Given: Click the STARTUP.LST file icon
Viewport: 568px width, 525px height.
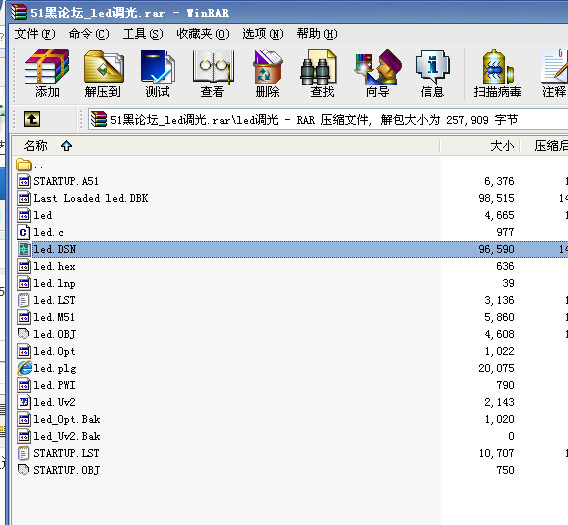Looking at the screenshot, I should click(x=24, y=453).
